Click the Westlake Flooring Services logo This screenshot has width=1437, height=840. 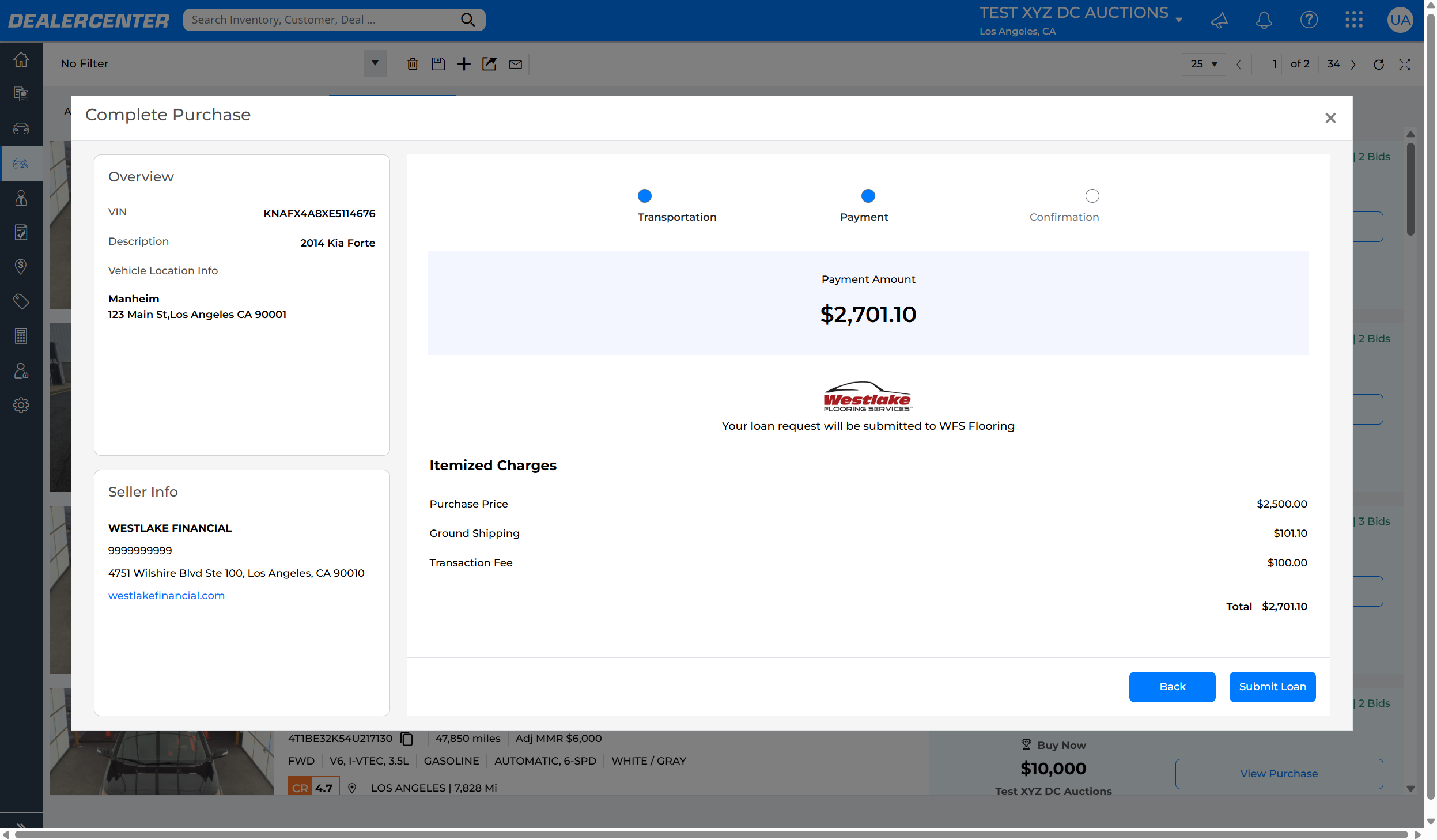868,396
